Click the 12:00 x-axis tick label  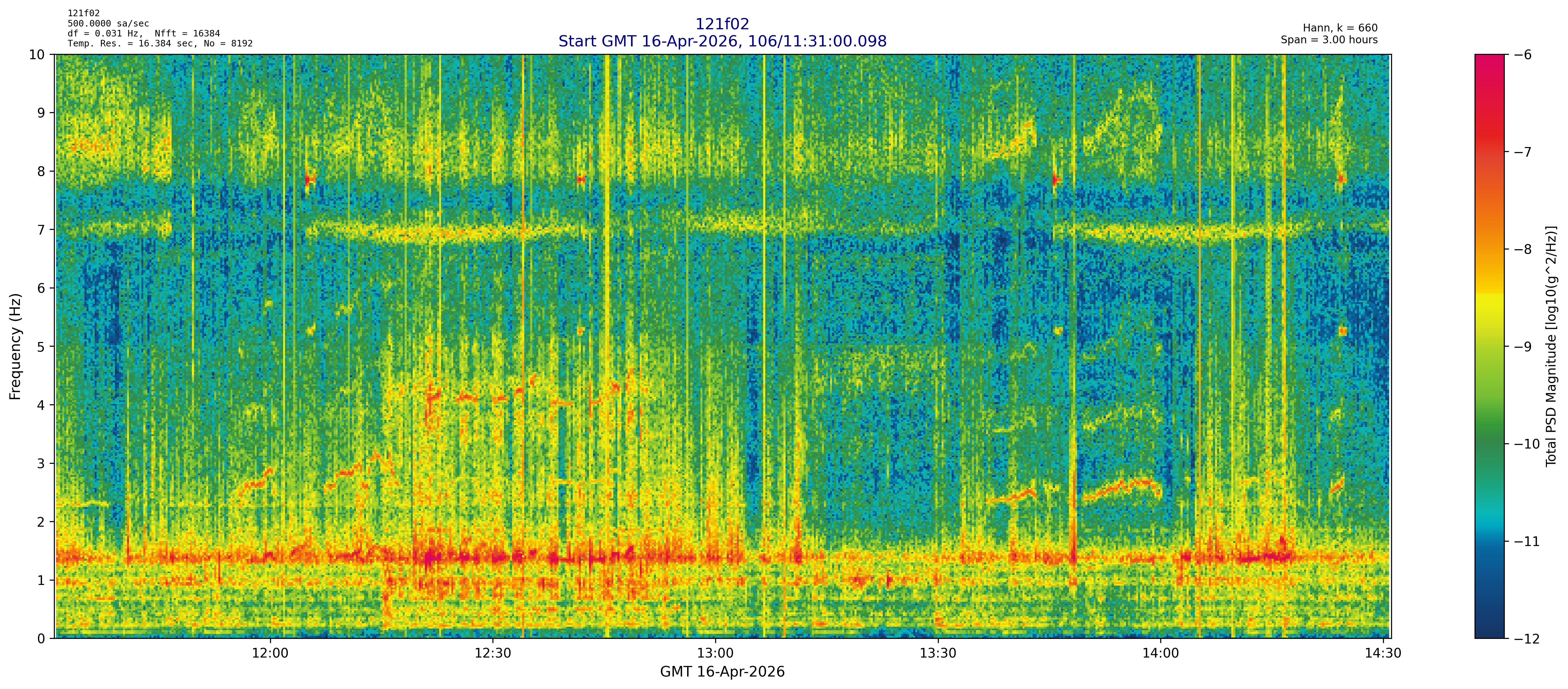coord(270,654)
